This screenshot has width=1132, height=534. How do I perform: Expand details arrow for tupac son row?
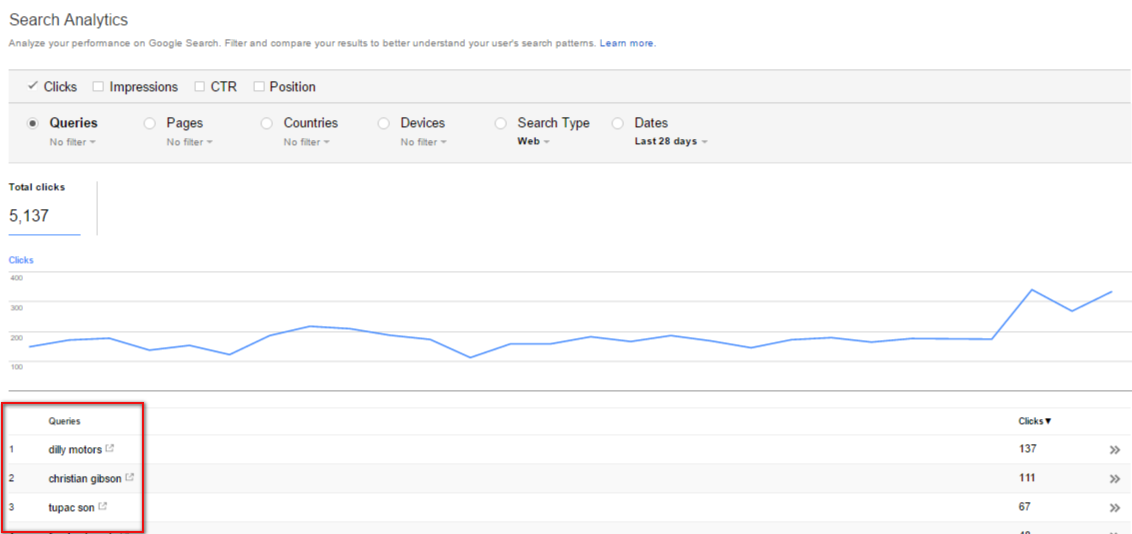(x=1114, y=508)
